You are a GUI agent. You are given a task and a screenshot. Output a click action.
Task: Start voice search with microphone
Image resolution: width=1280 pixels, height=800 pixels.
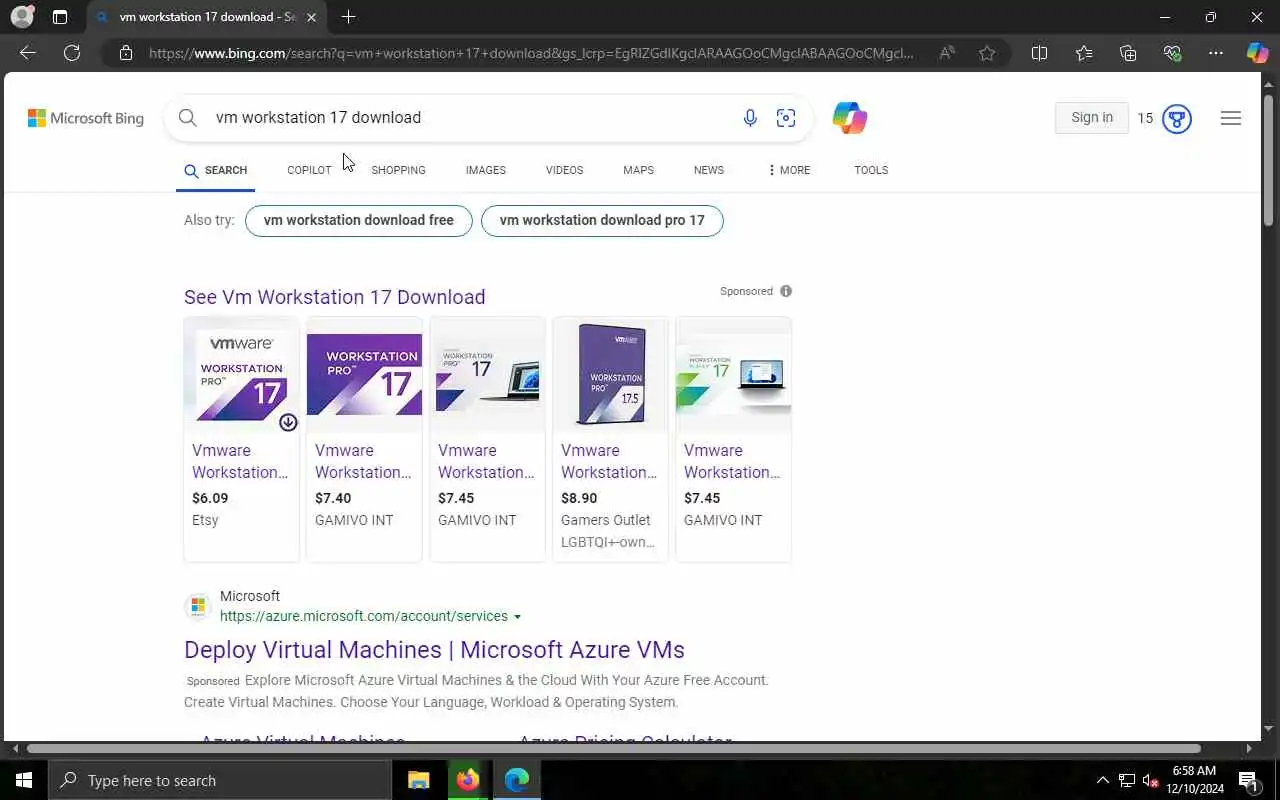point(750,118)
